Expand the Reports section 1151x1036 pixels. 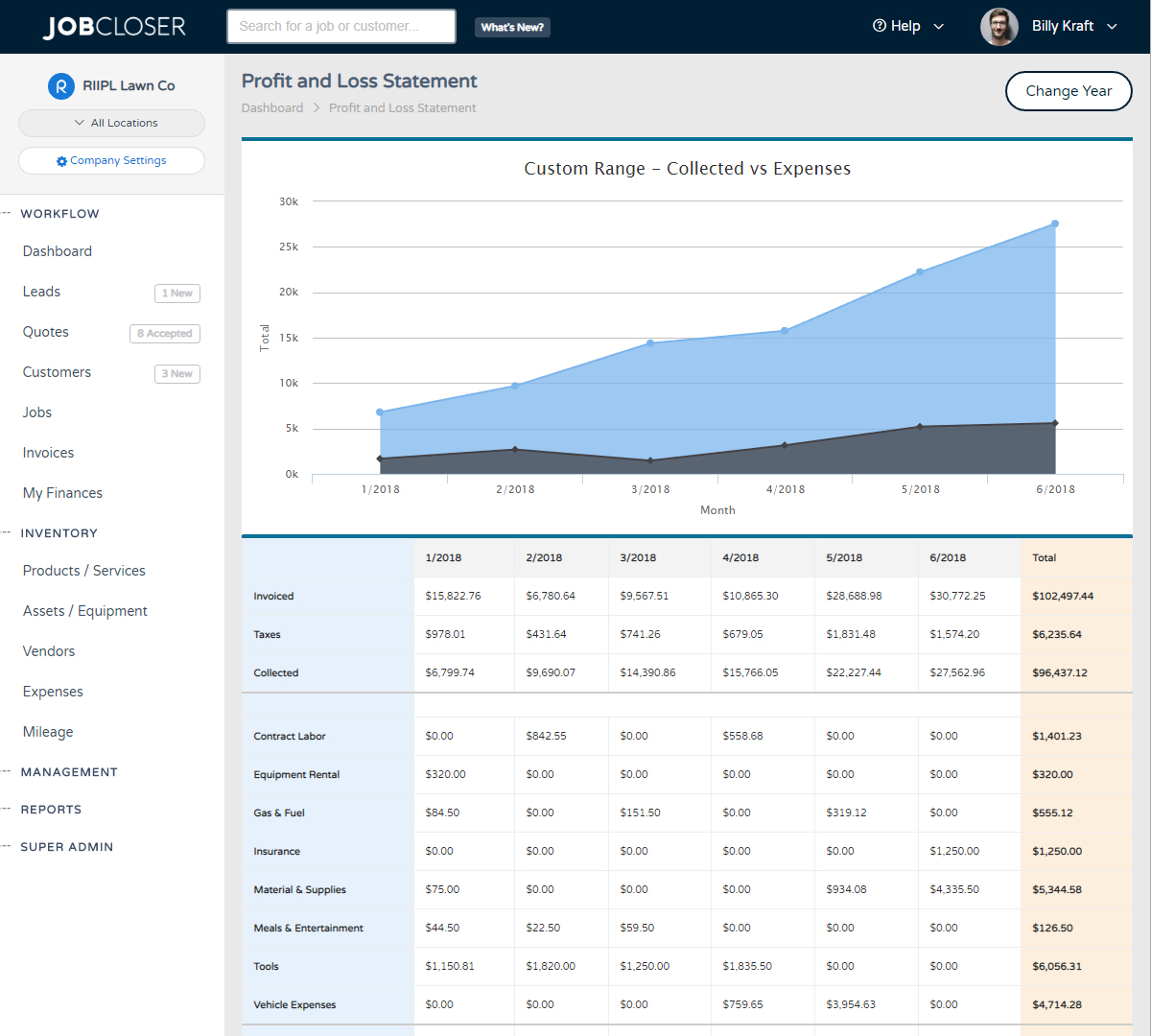(x=51, y=810)
